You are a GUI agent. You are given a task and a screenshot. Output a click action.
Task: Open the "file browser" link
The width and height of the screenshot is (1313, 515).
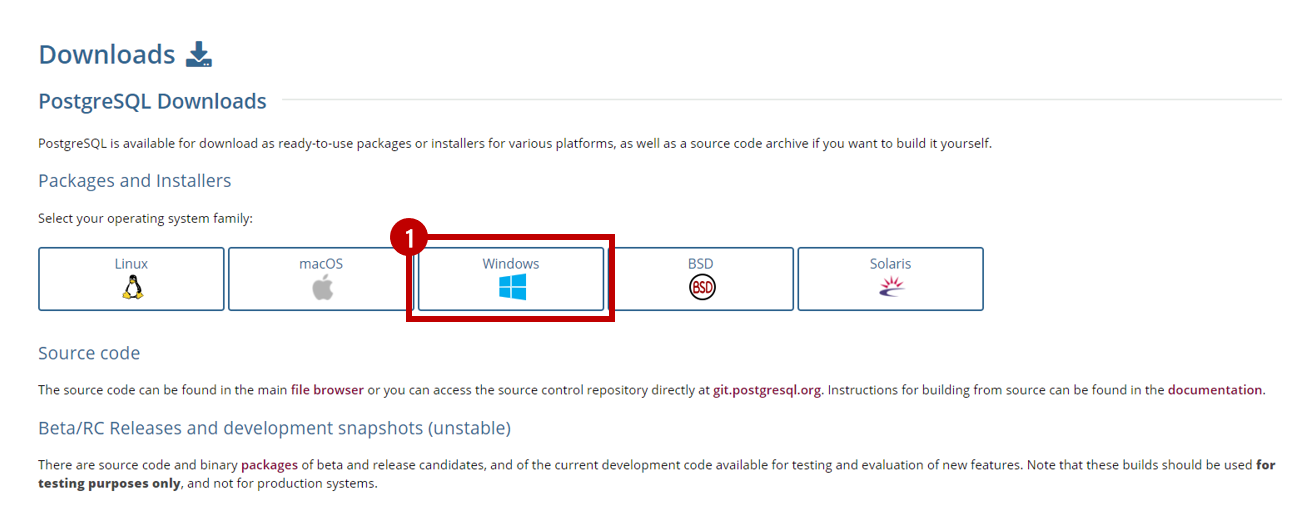coord(327,390)
